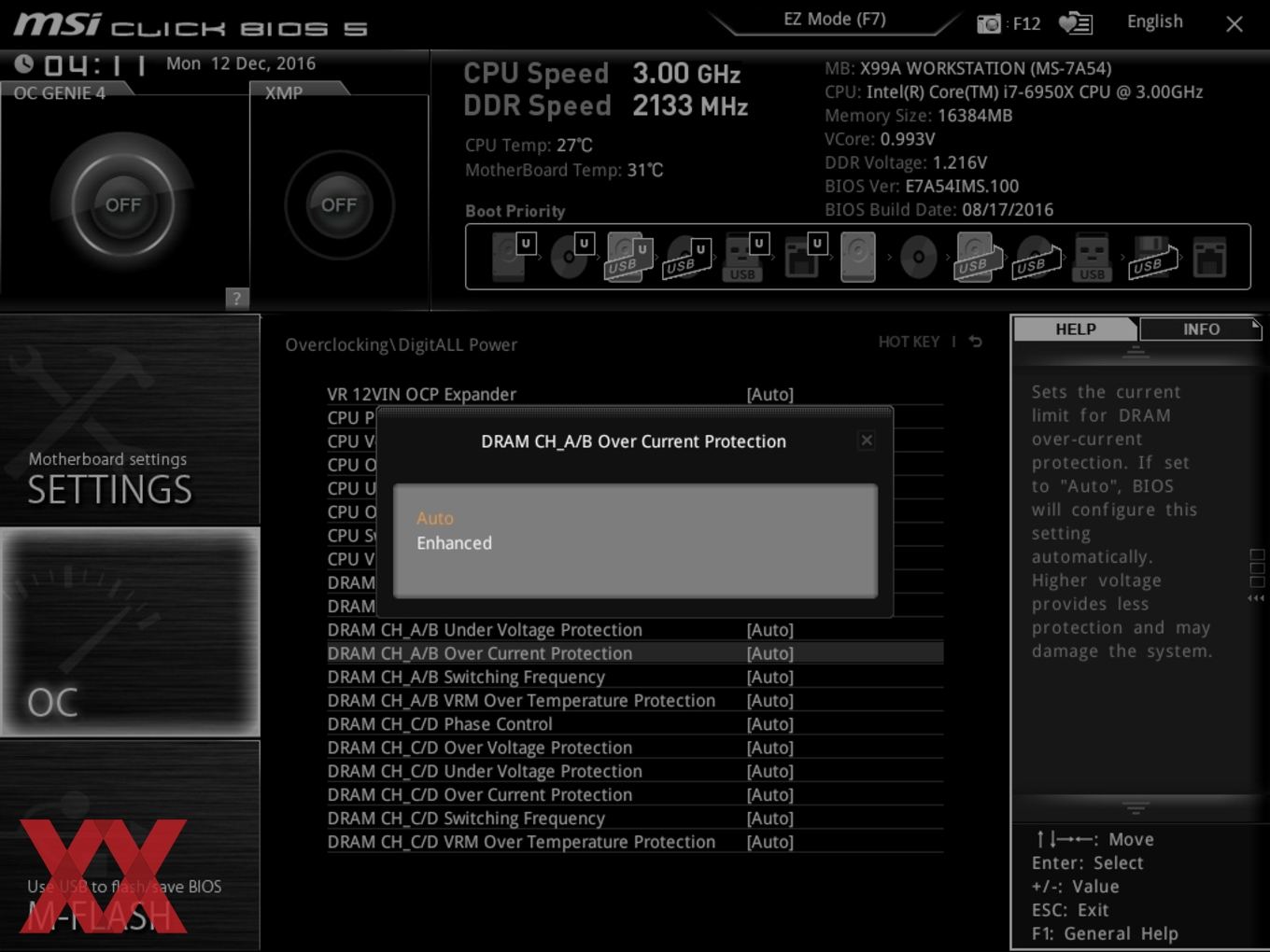This screenshot has width=1270, height=952.
Task: Click the legacy CD/DVD boot icon
Action: [918, 257]
